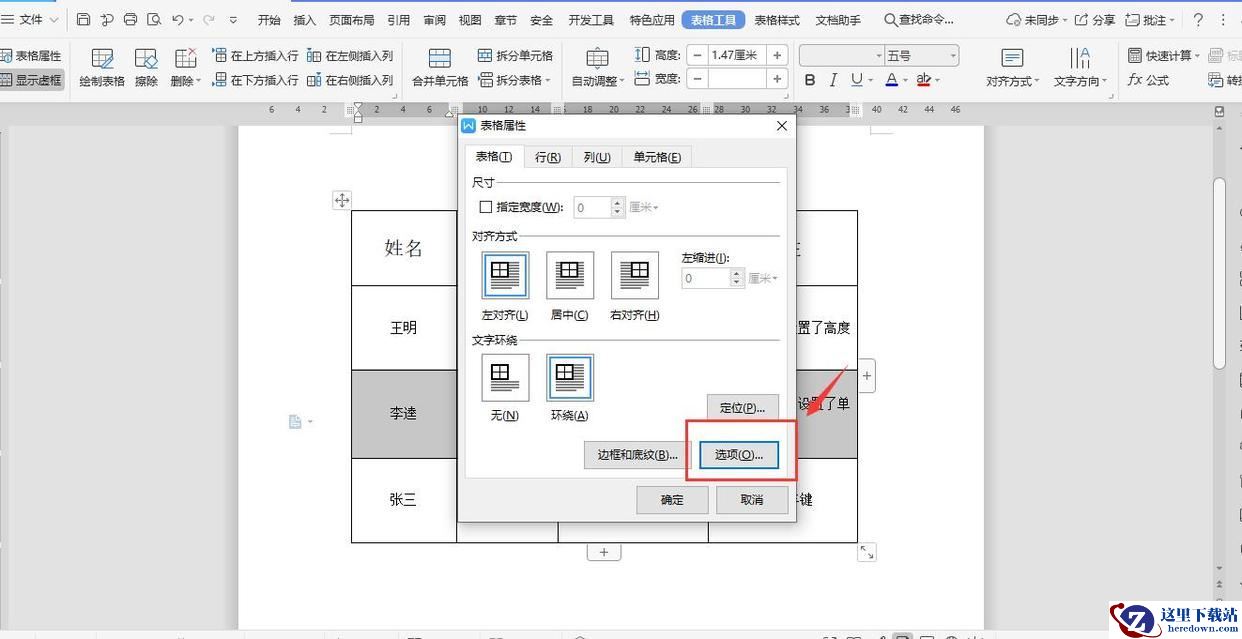Click 表格属性 table properties in ribbon
Image resolution: width=1242 pixels, height=639 pixels.
pos(31,56)
